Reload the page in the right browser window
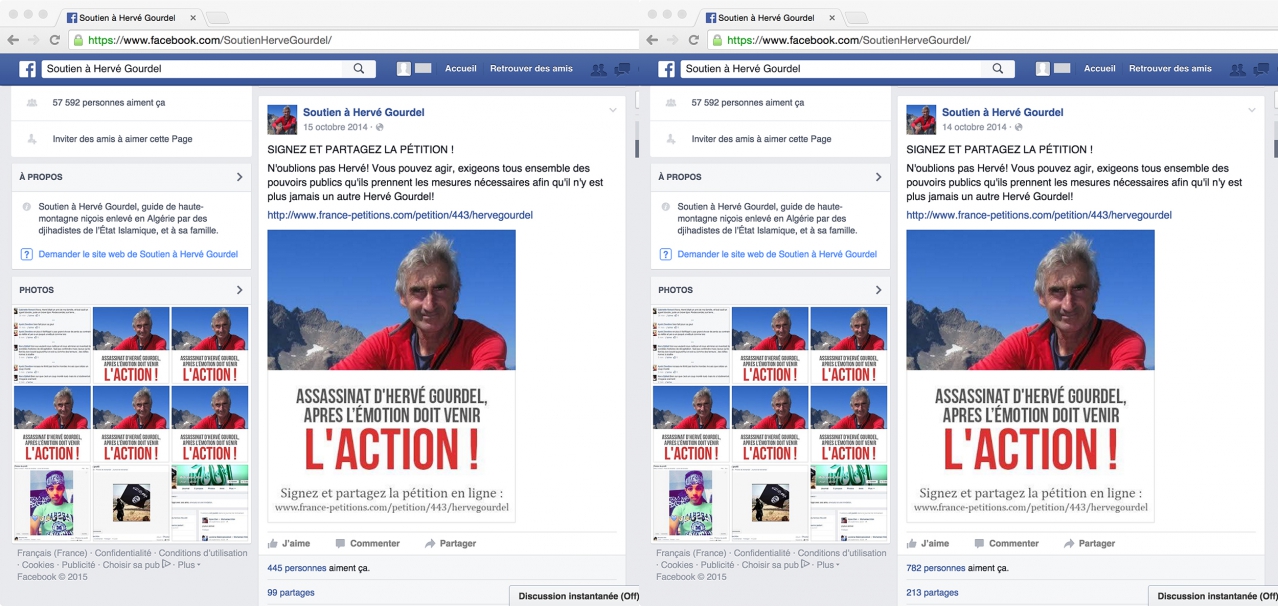 point(694,40)
